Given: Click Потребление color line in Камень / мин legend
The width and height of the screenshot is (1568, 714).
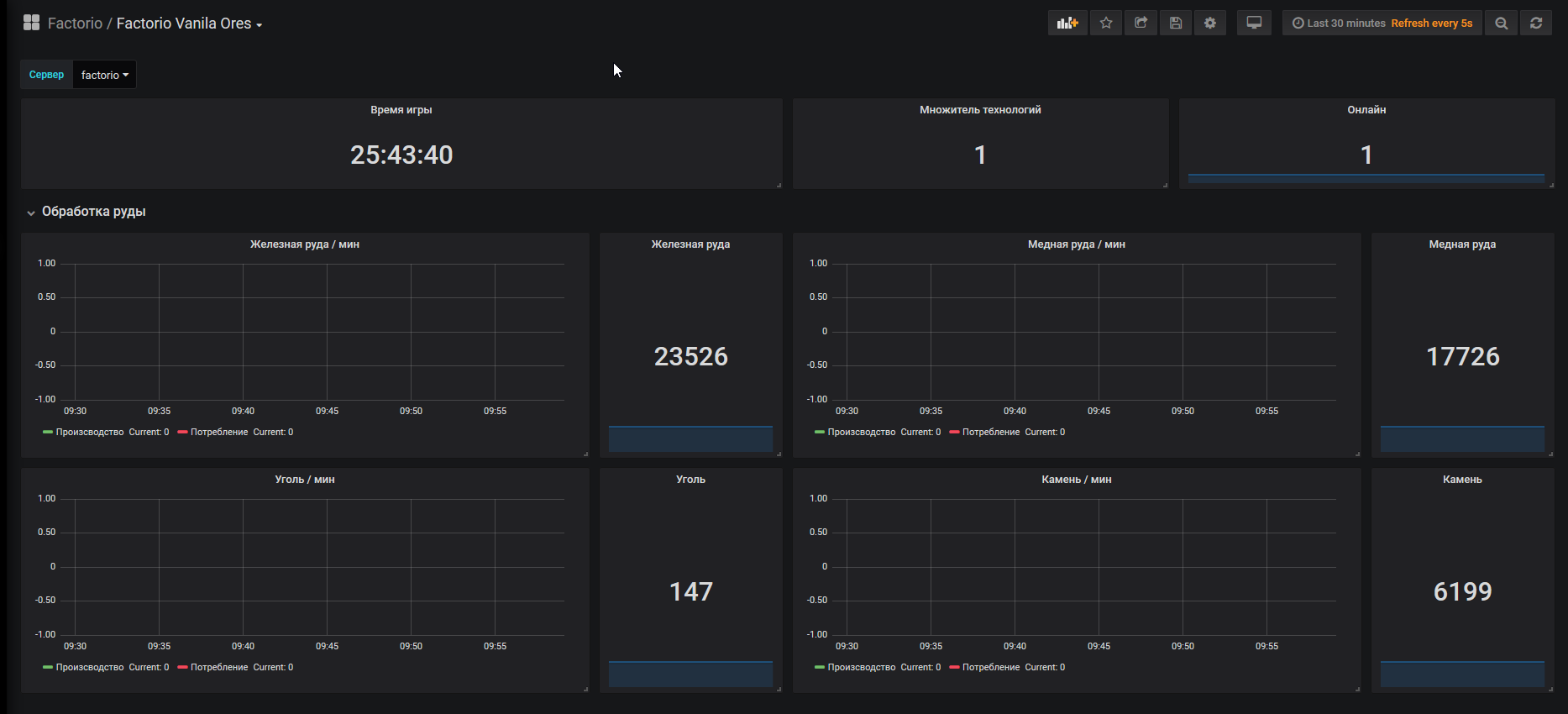Looking at the screenshot, I should click(954, 668).
